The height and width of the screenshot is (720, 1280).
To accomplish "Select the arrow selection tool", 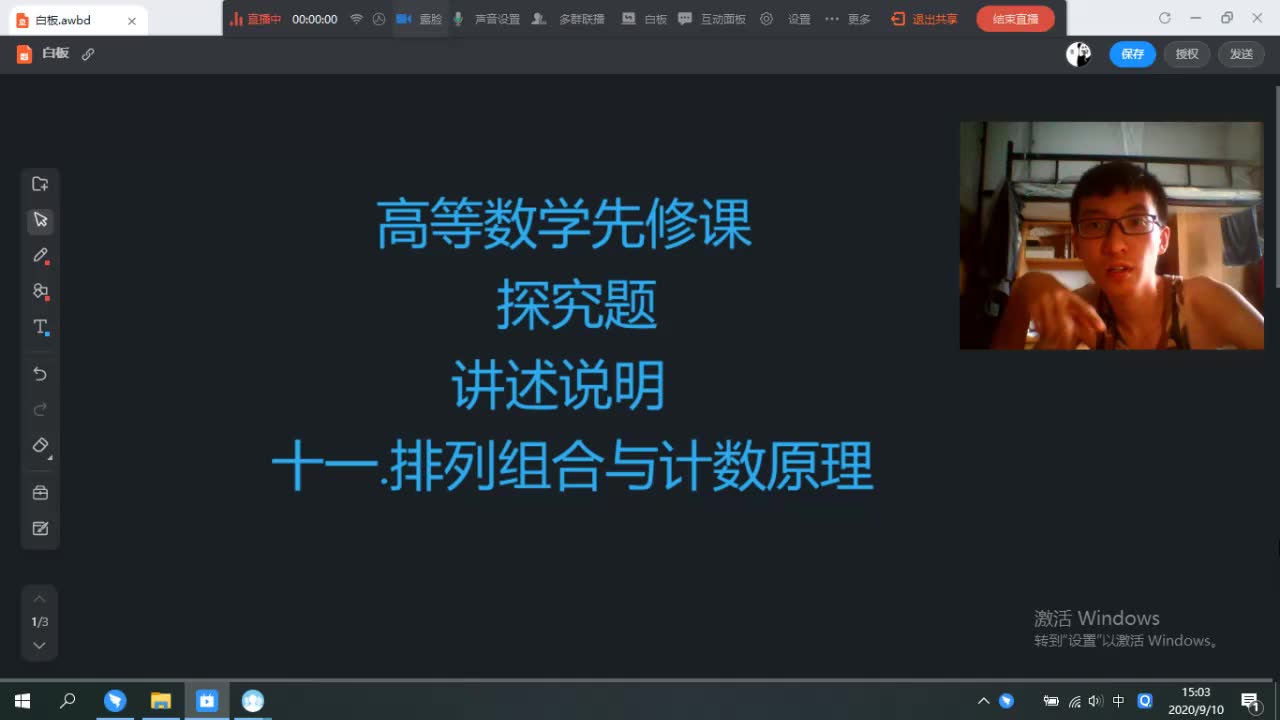I will click(x=40, y=220).
